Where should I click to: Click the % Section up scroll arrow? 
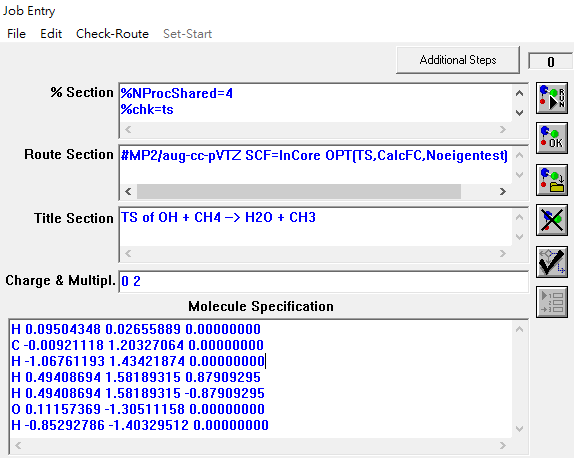[x=519, y=93]
